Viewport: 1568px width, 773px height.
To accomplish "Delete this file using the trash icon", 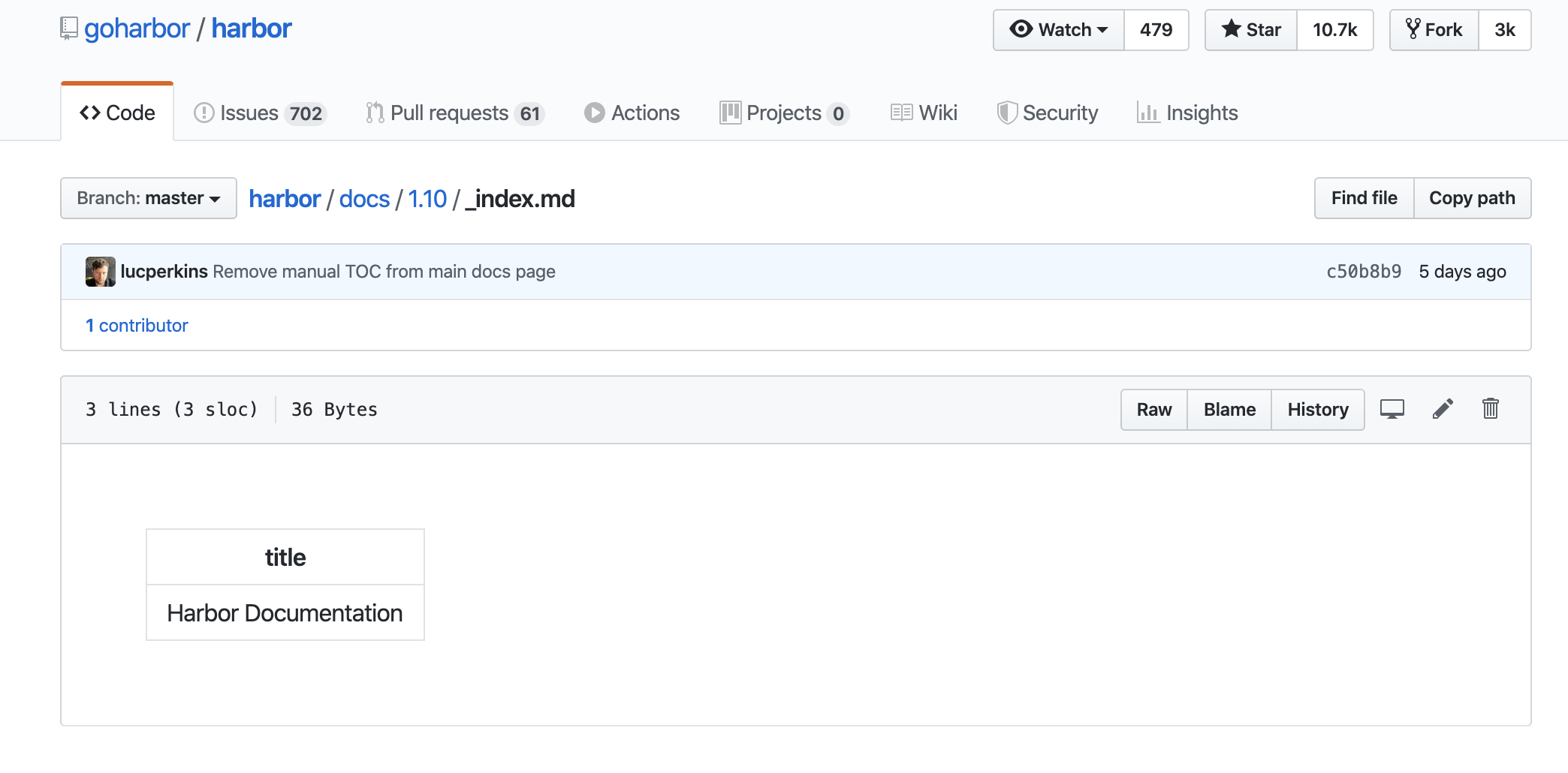I will click(1490, 409).
